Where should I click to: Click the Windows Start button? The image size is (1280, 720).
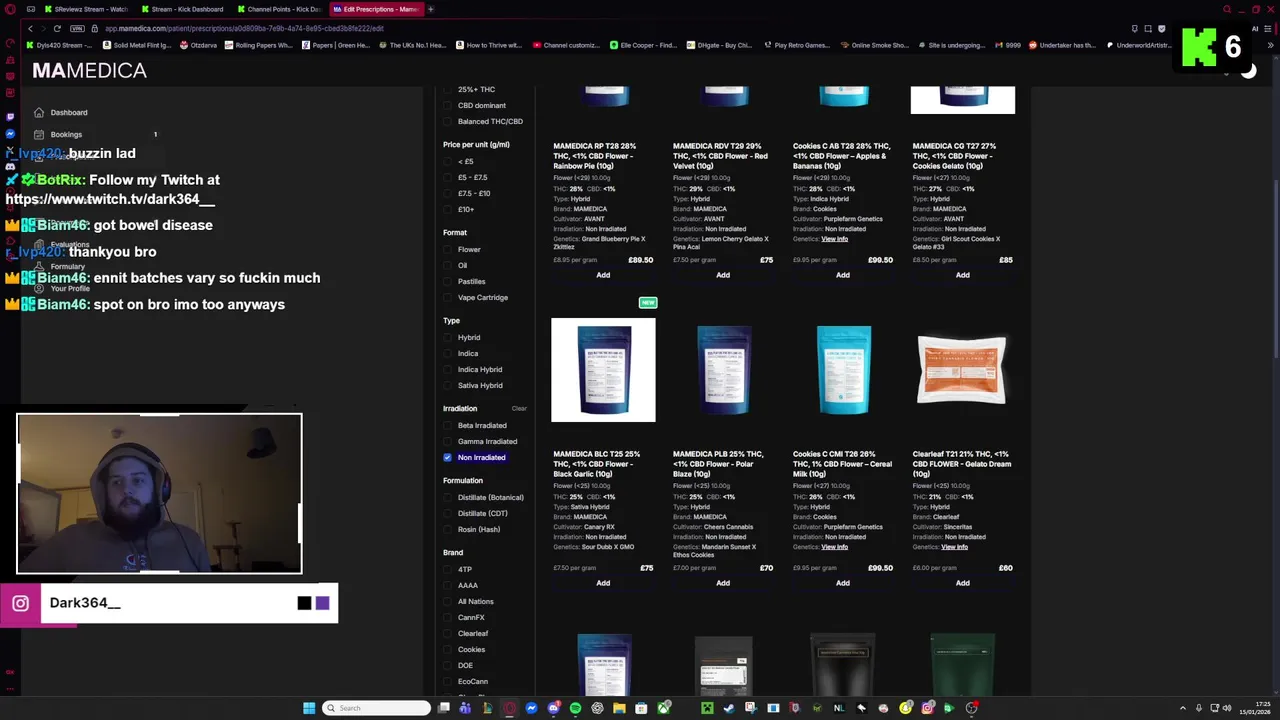[x=309, y=708]
